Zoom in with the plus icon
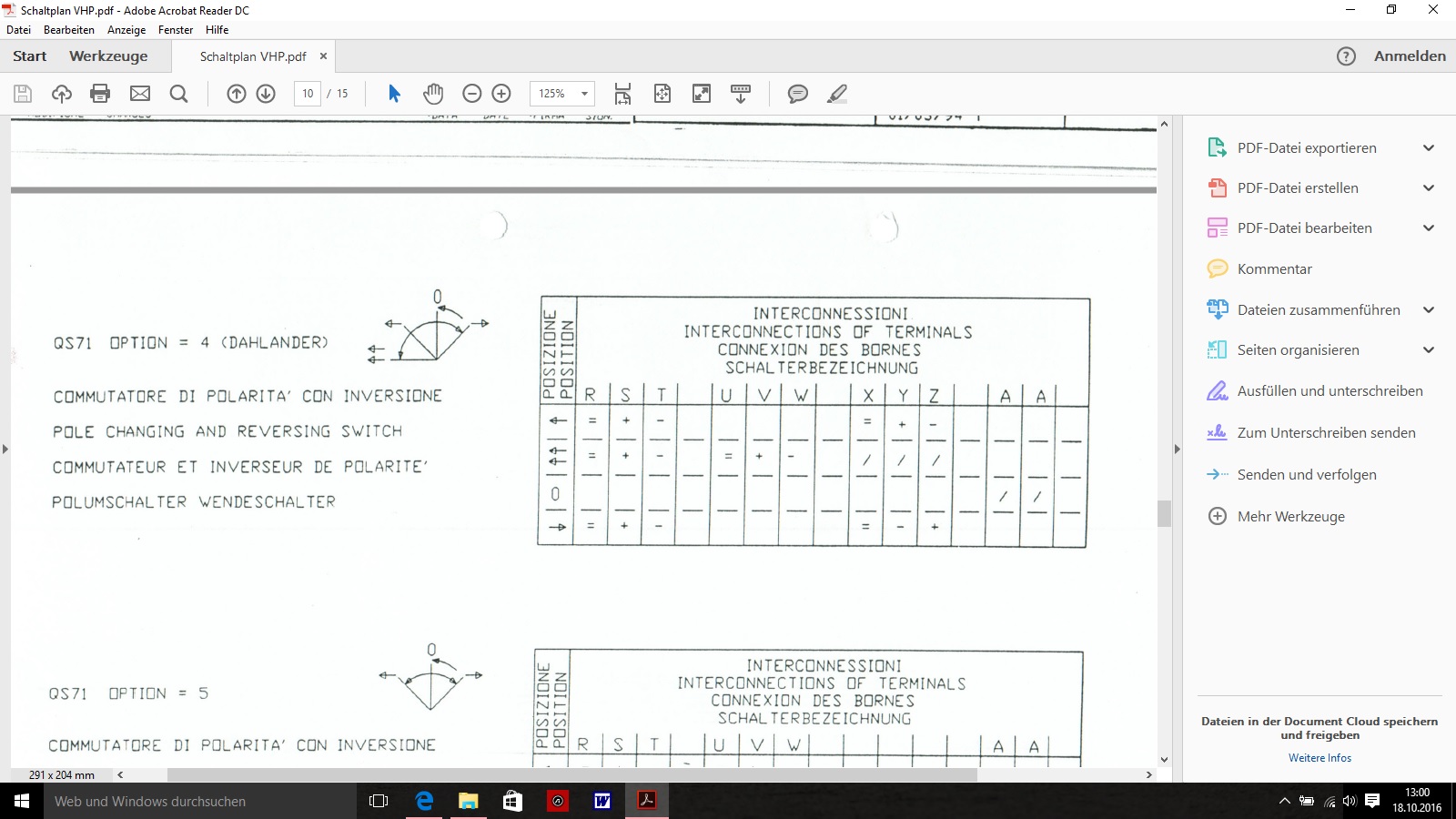 pos(501,93)
